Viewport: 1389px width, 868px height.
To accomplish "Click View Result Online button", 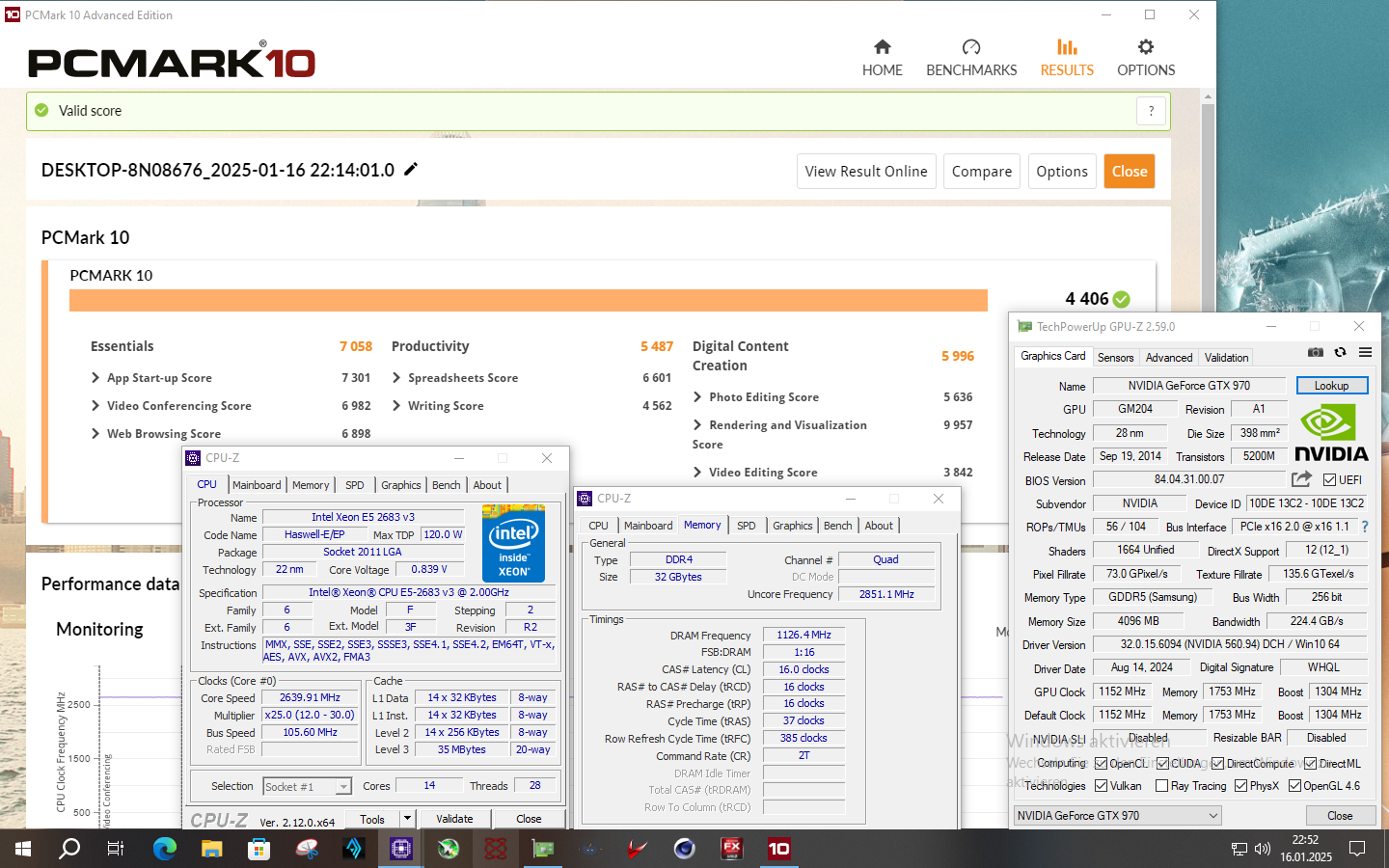I will (x=866, y=171).
